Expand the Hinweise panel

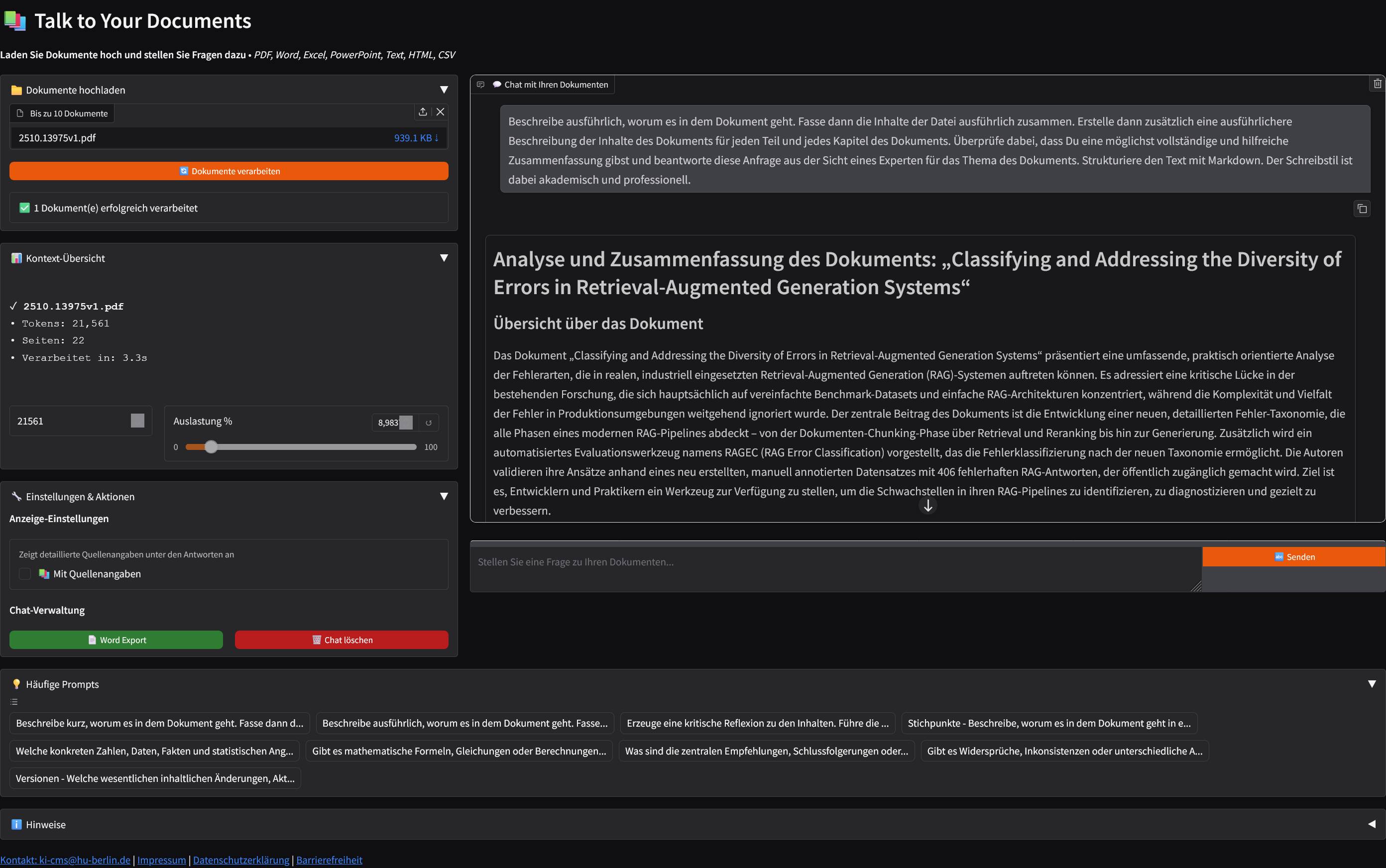(1373, 824)
